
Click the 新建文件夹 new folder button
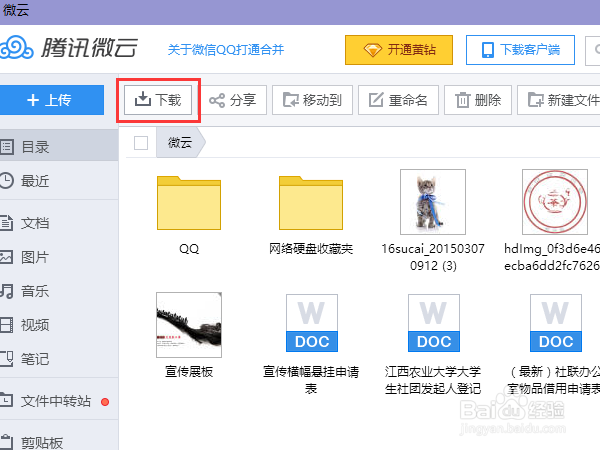[x=559, y=100]
